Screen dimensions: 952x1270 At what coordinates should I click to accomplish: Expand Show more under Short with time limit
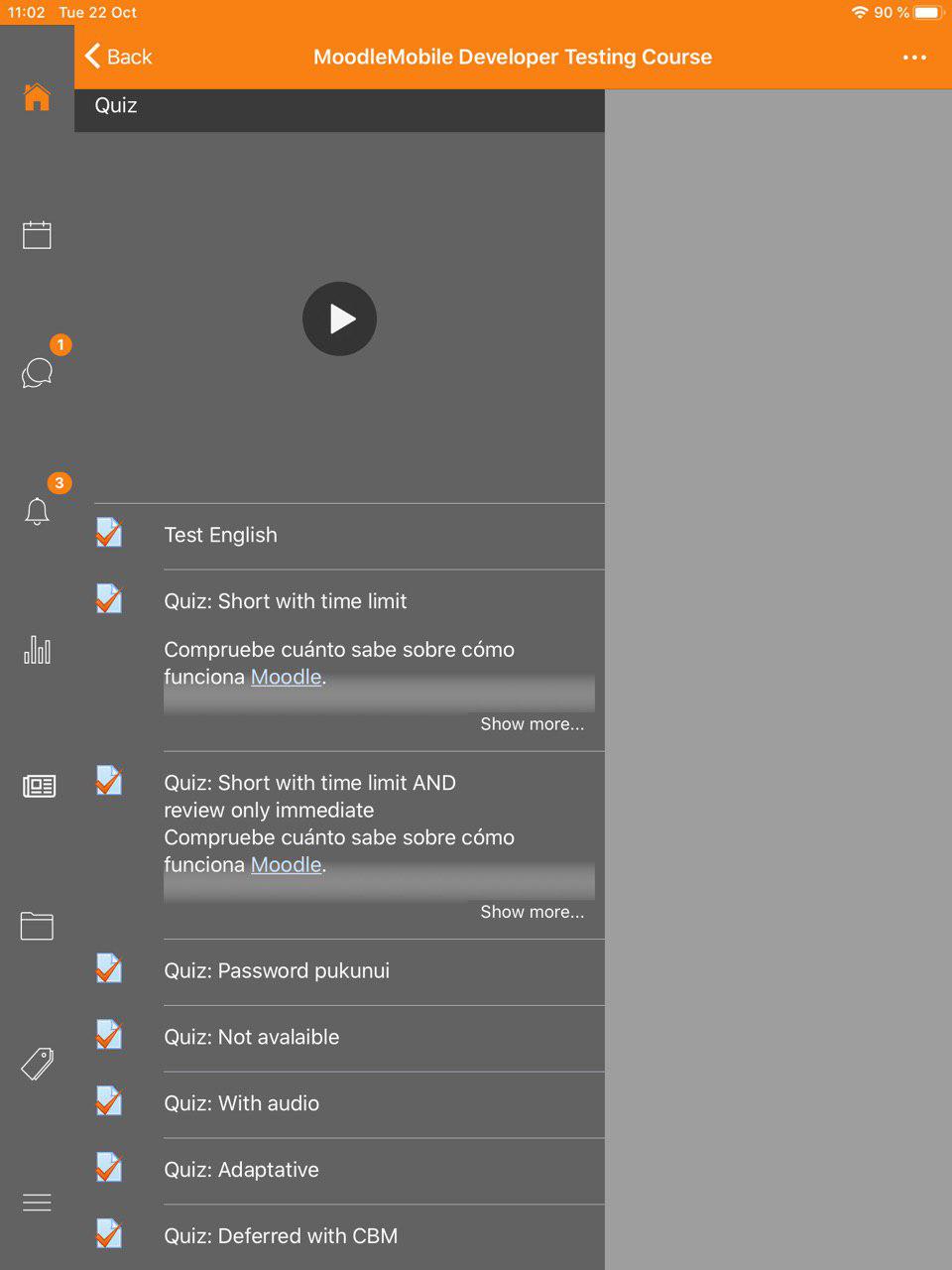[x=533, y=724]
